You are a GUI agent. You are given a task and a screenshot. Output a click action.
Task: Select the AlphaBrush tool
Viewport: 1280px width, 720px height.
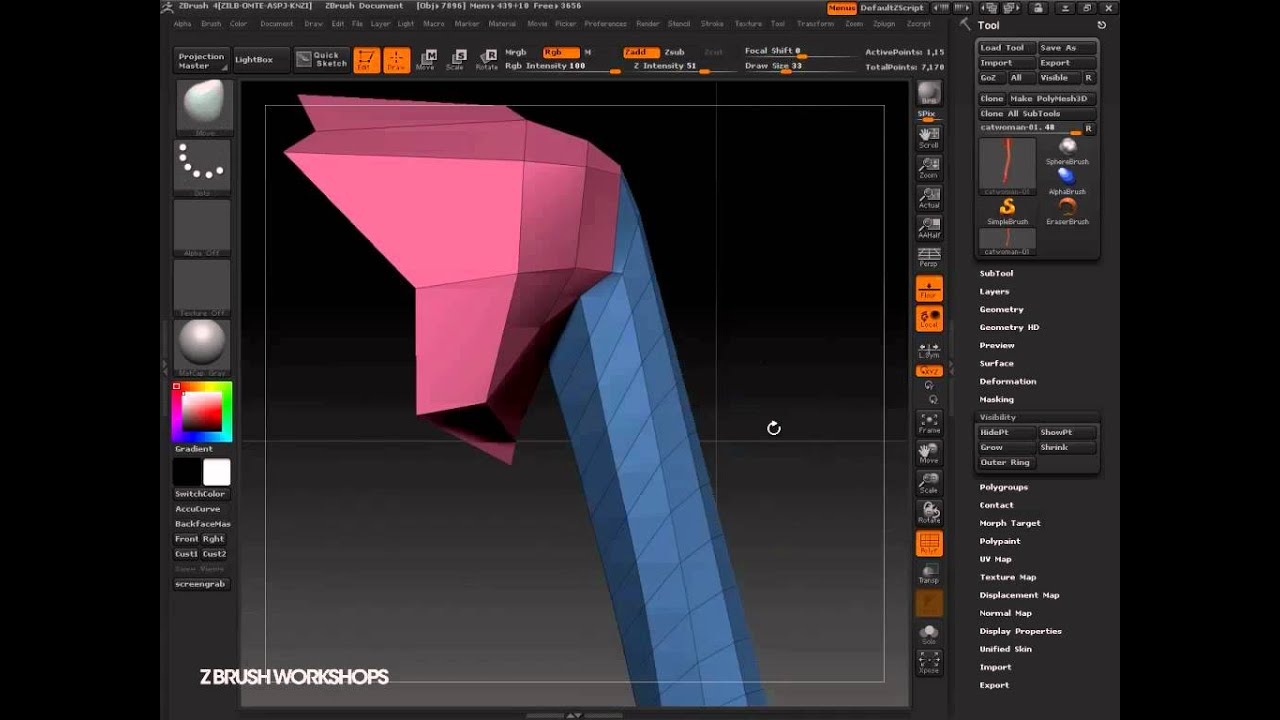pyautogui.click(x=1067, y=181)
